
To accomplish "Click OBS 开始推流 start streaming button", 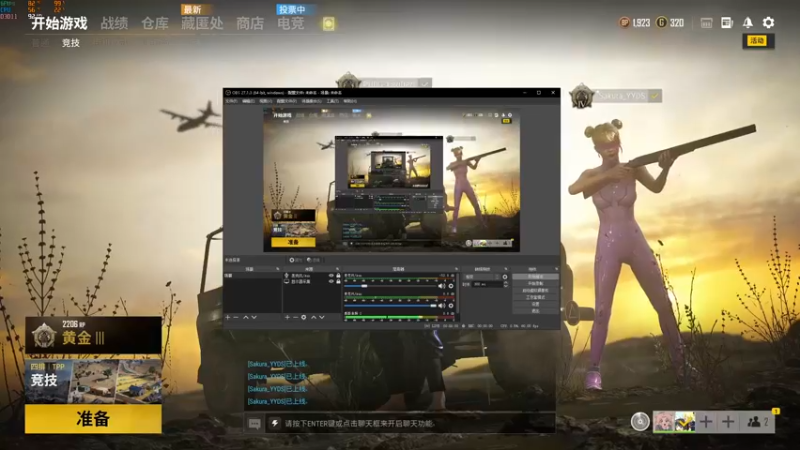I will (x=535, y=277).
